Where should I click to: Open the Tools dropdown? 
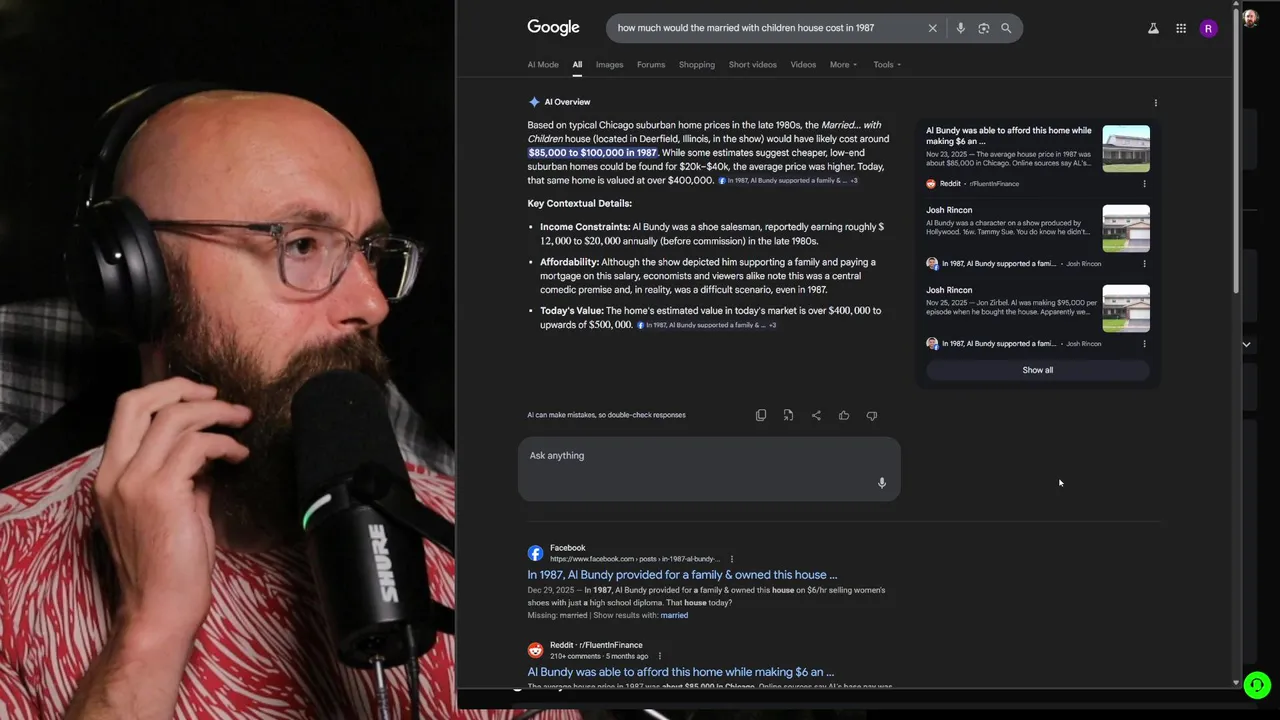click(887, 65)
